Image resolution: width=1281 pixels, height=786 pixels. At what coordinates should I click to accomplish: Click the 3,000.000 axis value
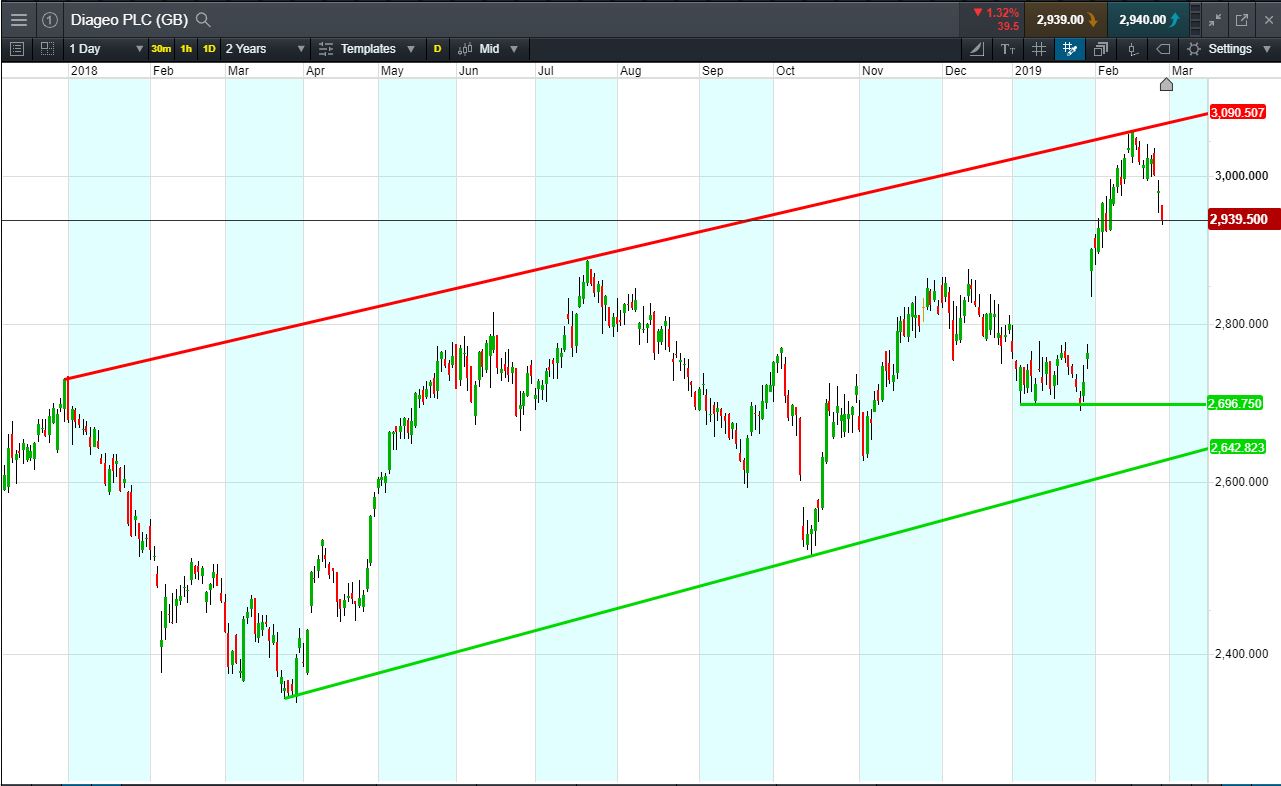(x=1240, y=176)
